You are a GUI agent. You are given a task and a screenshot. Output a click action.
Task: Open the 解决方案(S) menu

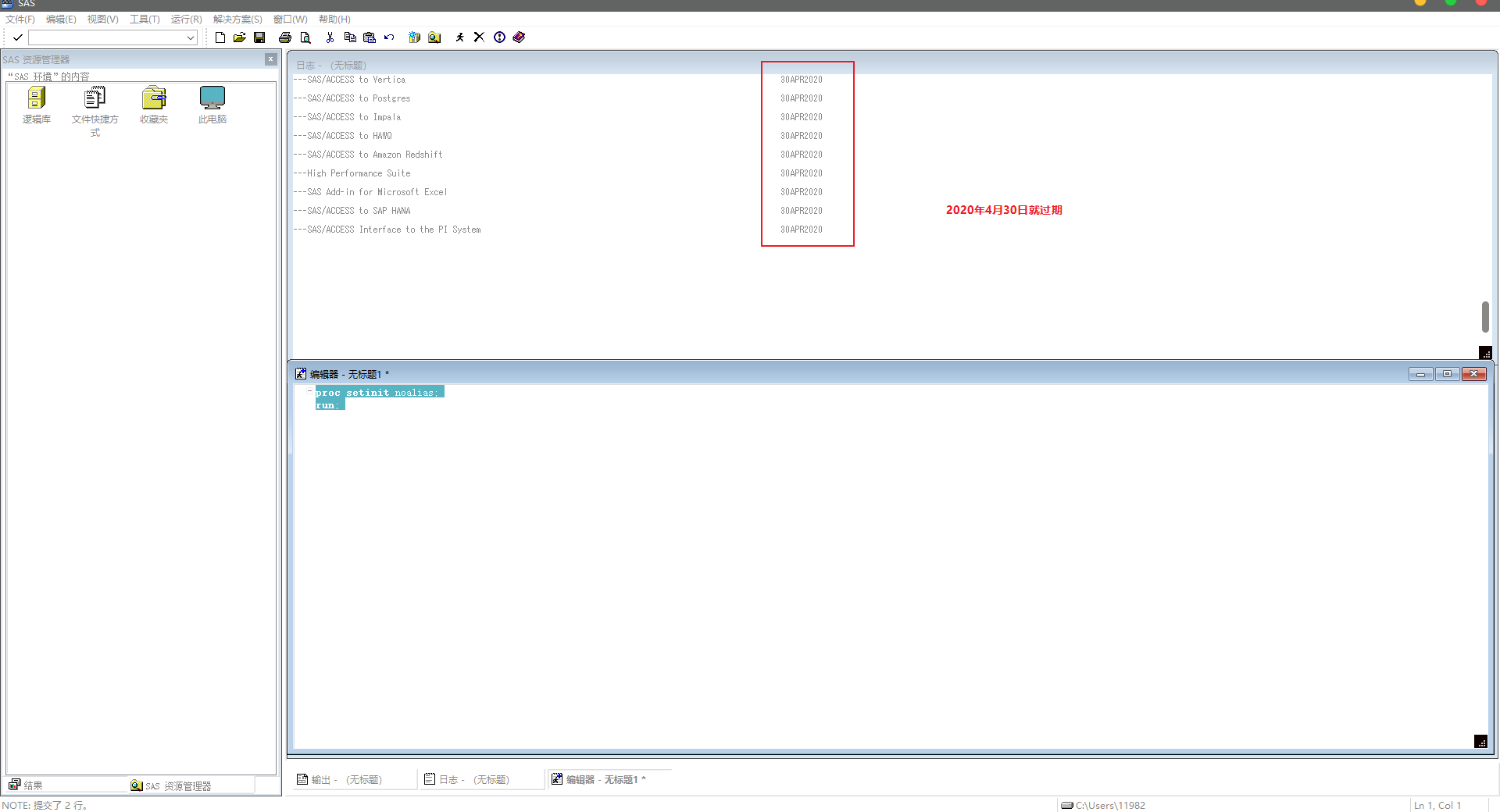pos(237,20)
